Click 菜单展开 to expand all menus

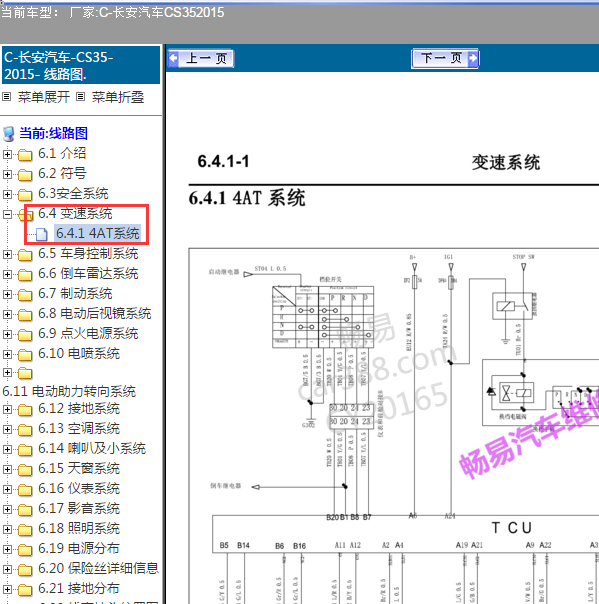pos(44,97)
